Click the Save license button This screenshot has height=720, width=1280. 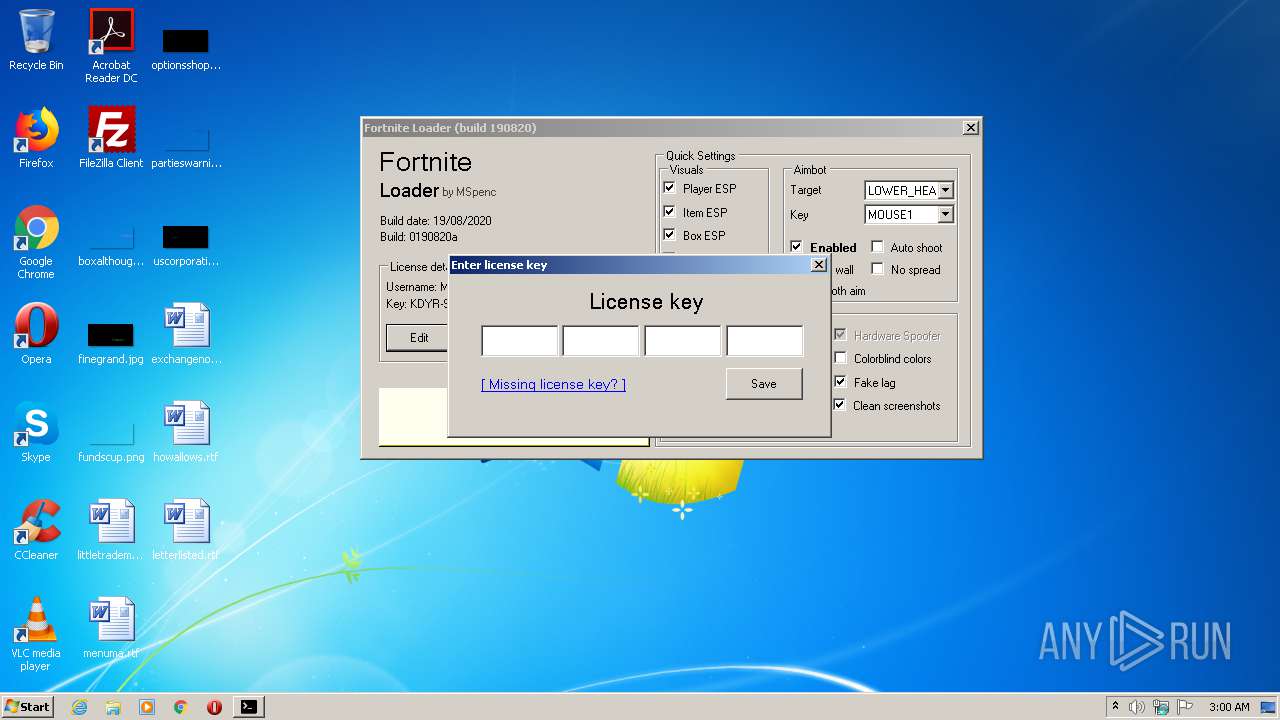click(764, 384)
